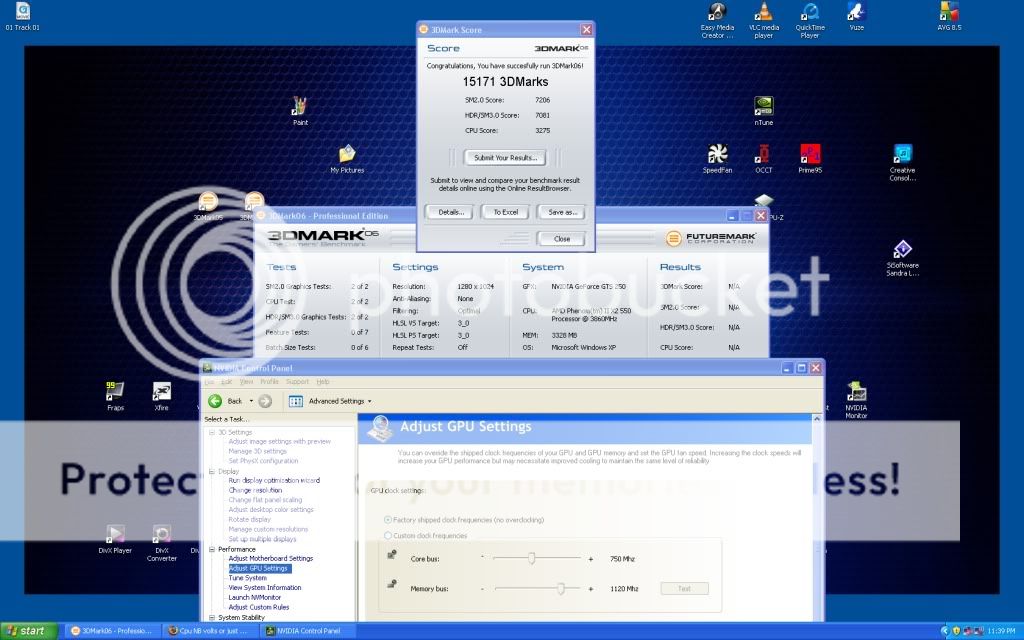
Task: Launch the OCCT desktop shortcut
Action: click(x=763, y=159)
